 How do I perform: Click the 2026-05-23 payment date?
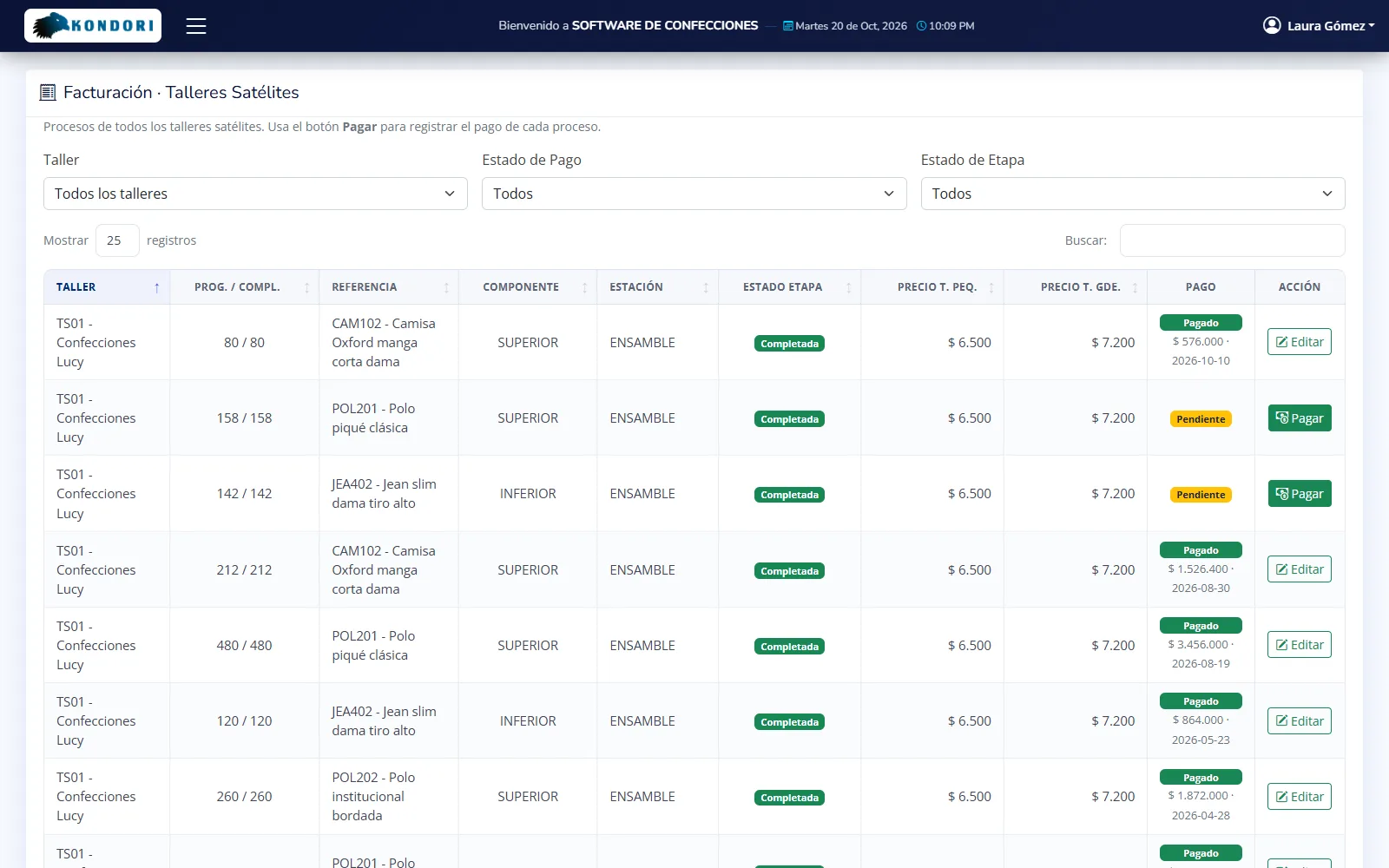click(1201, 740)
